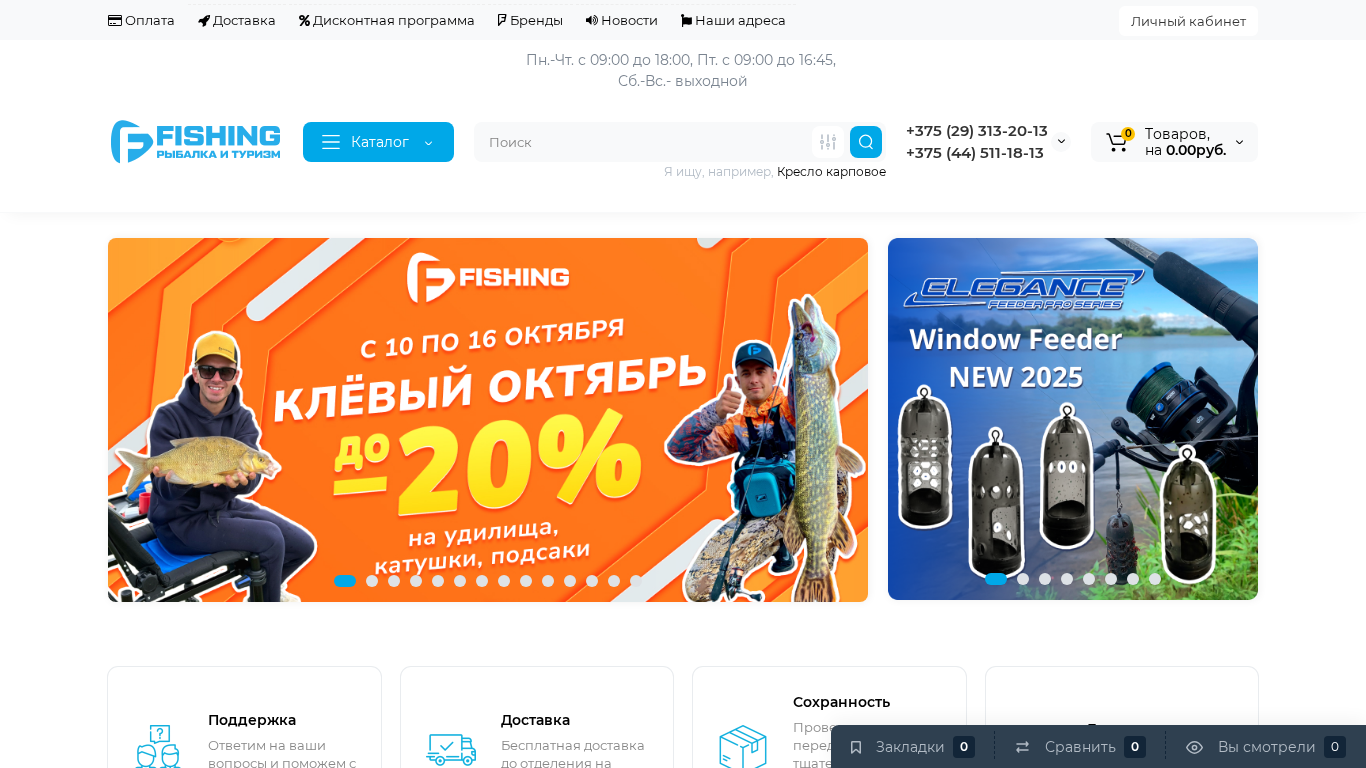The width and height of the screenshot is (1366, 768).
Task: Open the Оплата menu item
Action: pos(141,20)
